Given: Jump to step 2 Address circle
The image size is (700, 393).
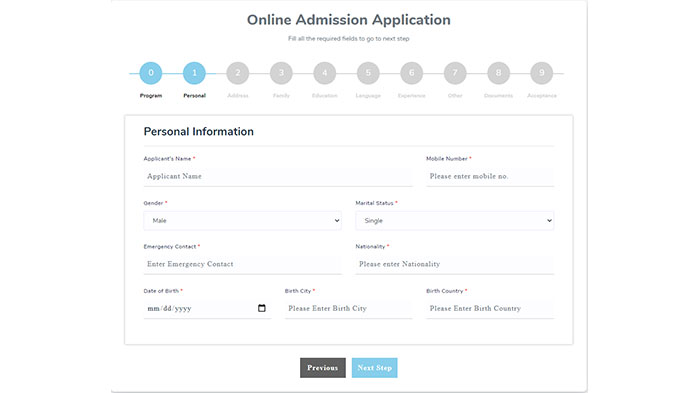Looking at the screenshot, I should pyautogui.click(x=238, y=73).
